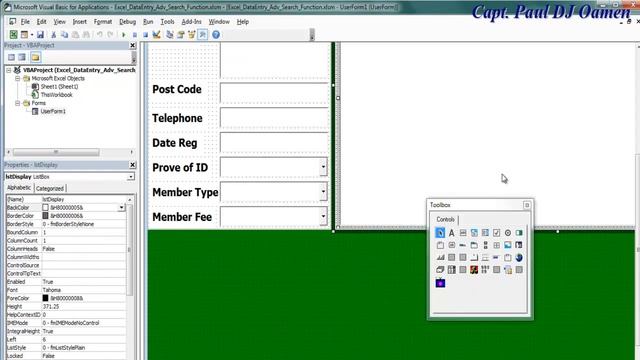Viewport: 640px width, 360px height.
Task: Click the View Microsoft Excel toolbar icon
Action: coord(13,35)
